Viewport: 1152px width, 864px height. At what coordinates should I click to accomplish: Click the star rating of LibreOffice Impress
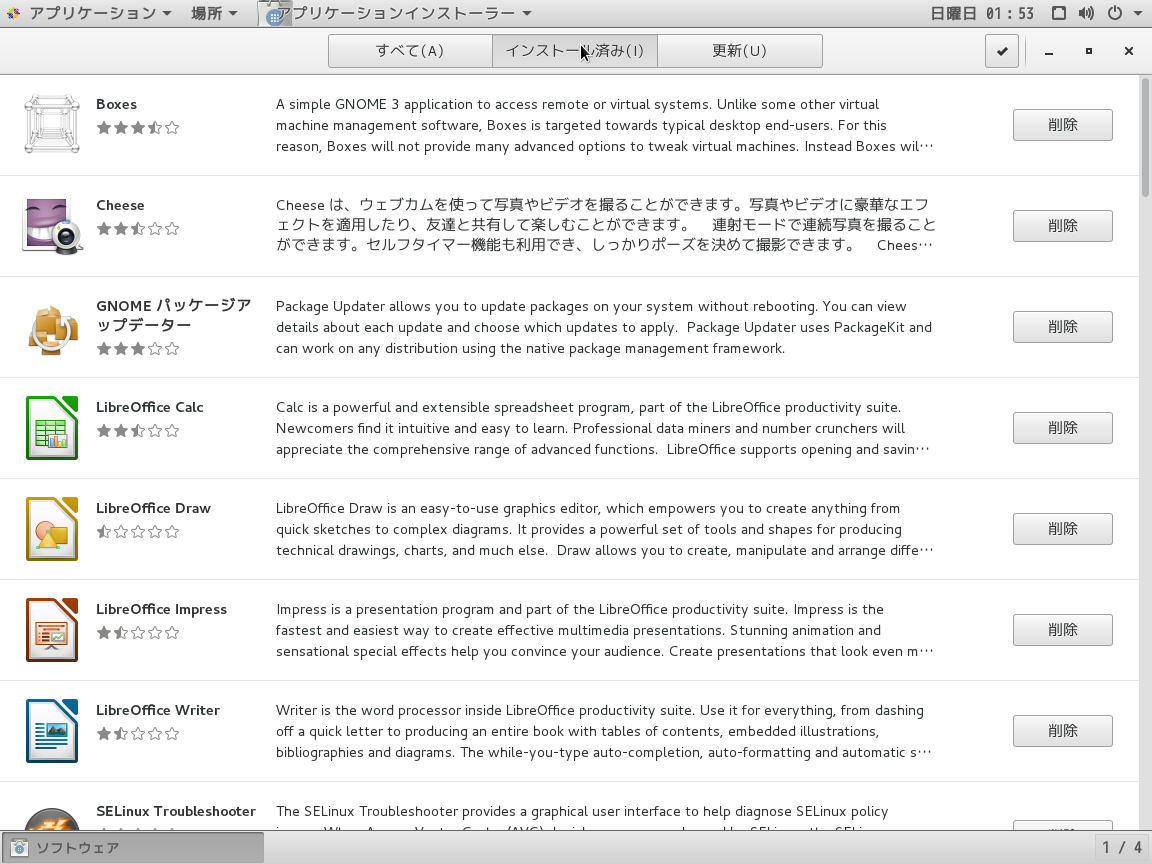click(137, 633)
